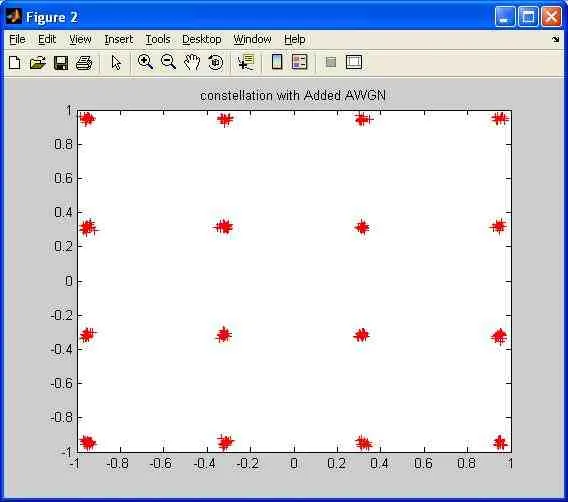Enable the Data Cursor tool
The image size is (568, 502).
(246, 62)
